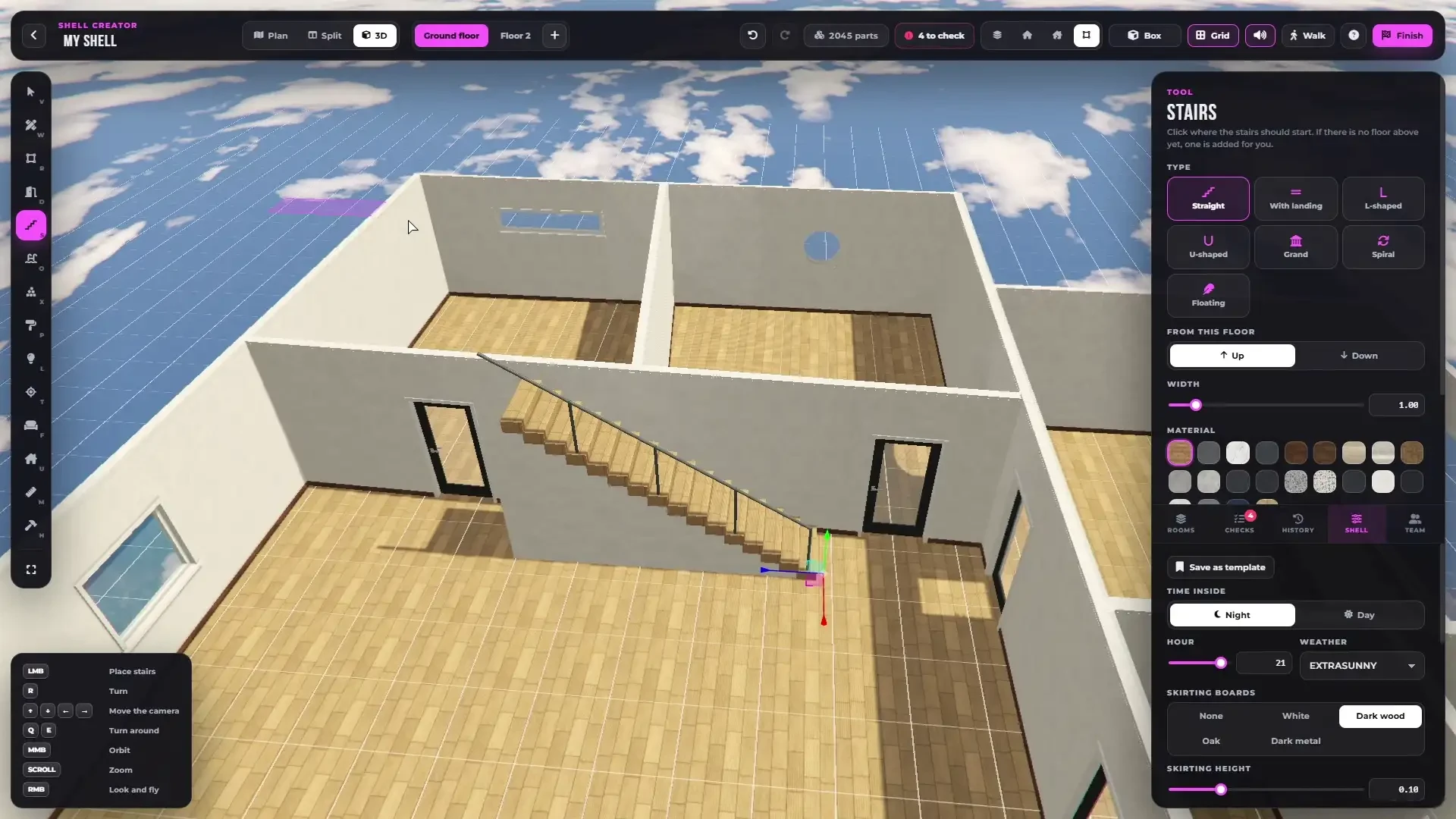Enter Walk mode

(x=1307, y=36)
